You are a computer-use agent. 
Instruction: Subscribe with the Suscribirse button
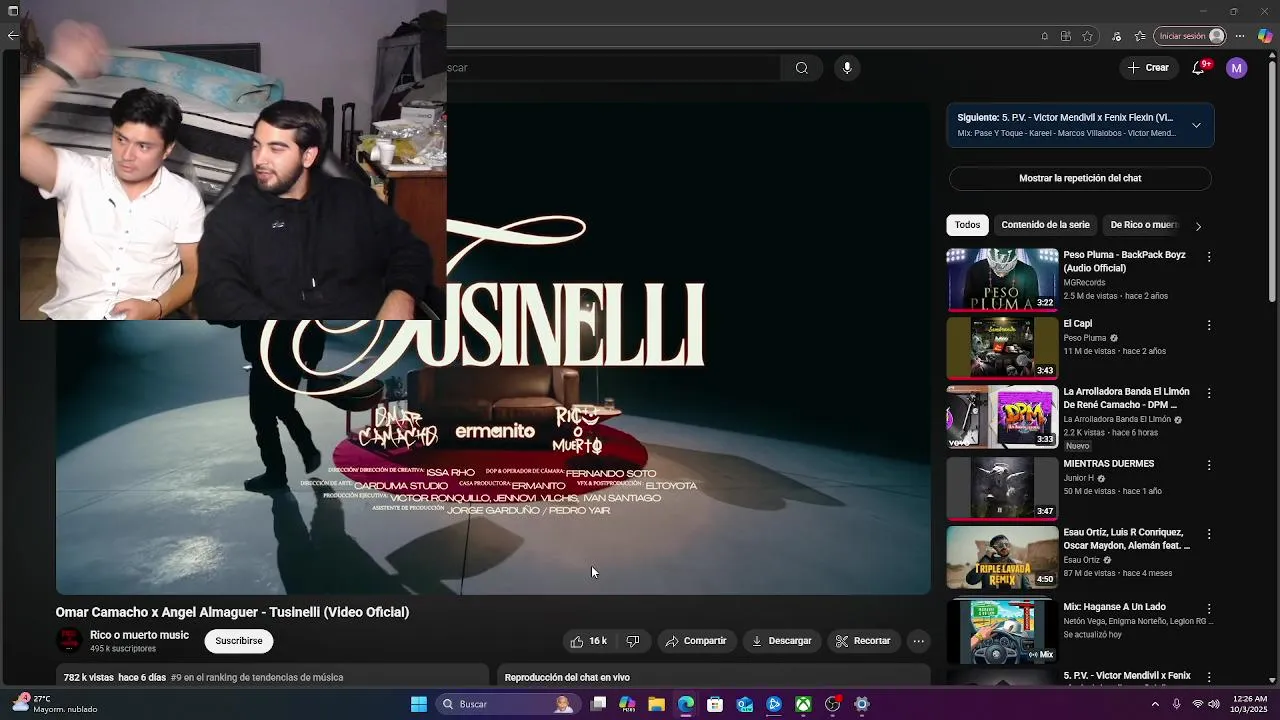point(239,641)
